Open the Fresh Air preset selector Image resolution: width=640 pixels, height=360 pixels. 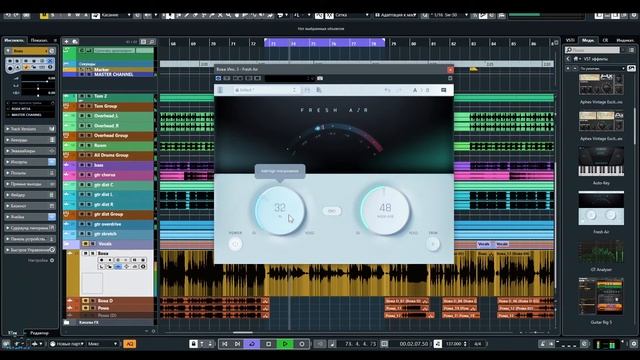pos(265,90)
